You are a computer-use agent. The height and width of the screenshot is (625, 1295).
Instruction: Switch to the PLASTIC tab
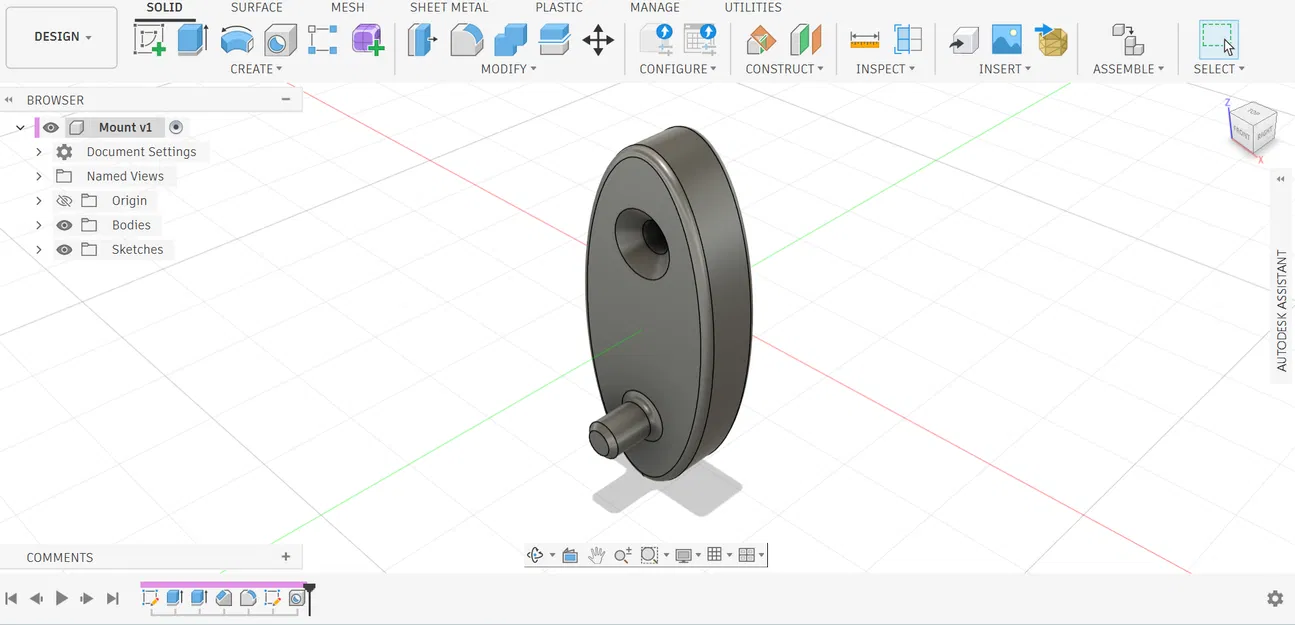(559, 8)
